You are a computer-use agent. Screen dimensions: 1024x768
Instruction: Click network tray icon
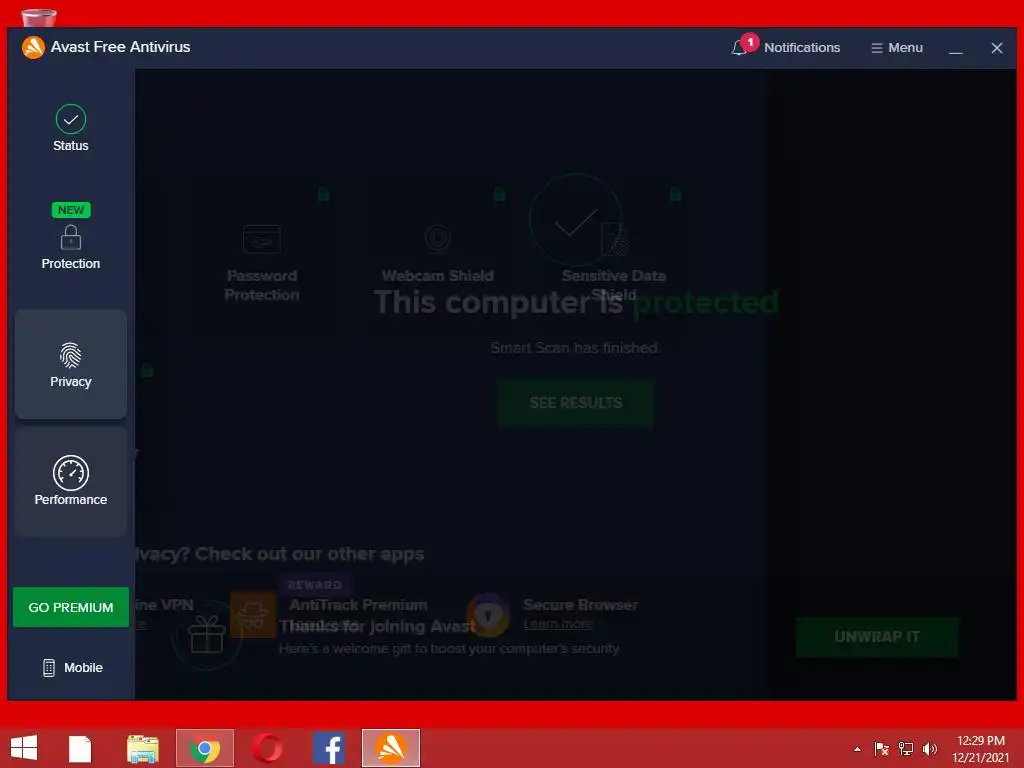(x=906, y=748)
